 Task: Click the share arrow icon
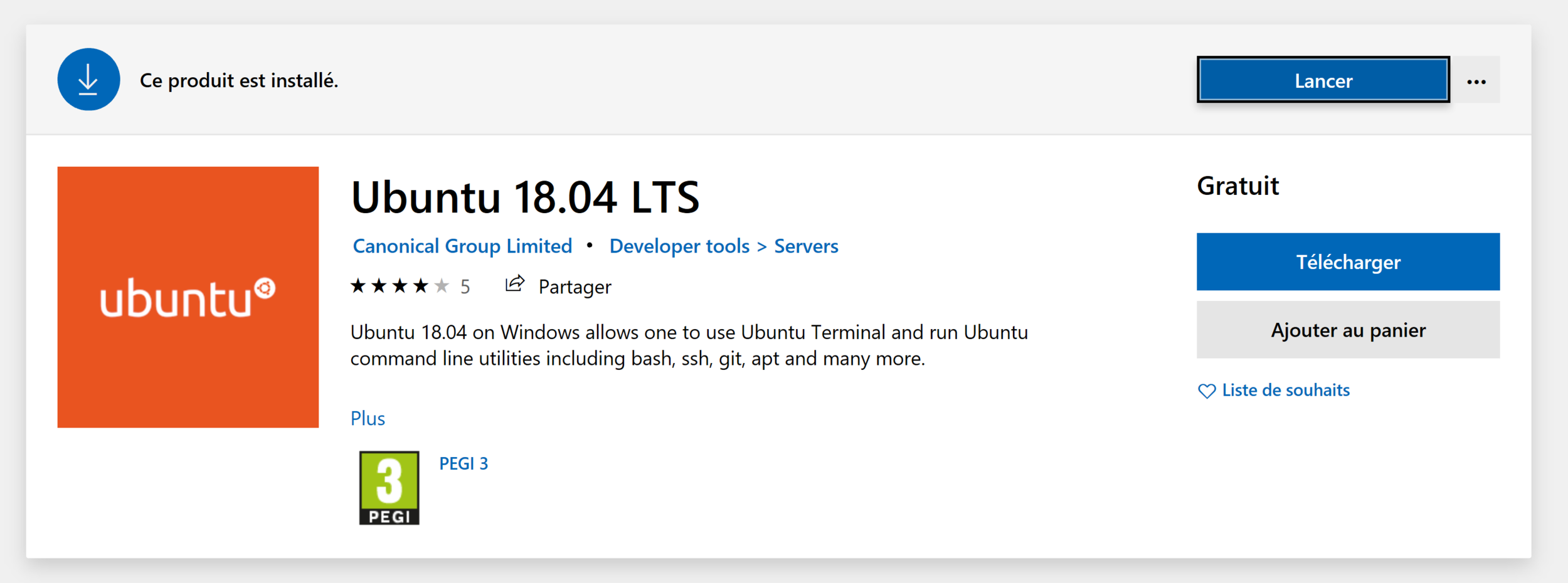(515, 284)
